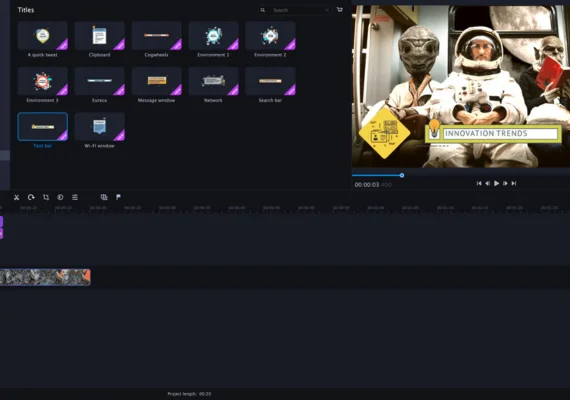Click the Titles panel heading
Viewport: 570px width, 400px height.
(26, 10)
